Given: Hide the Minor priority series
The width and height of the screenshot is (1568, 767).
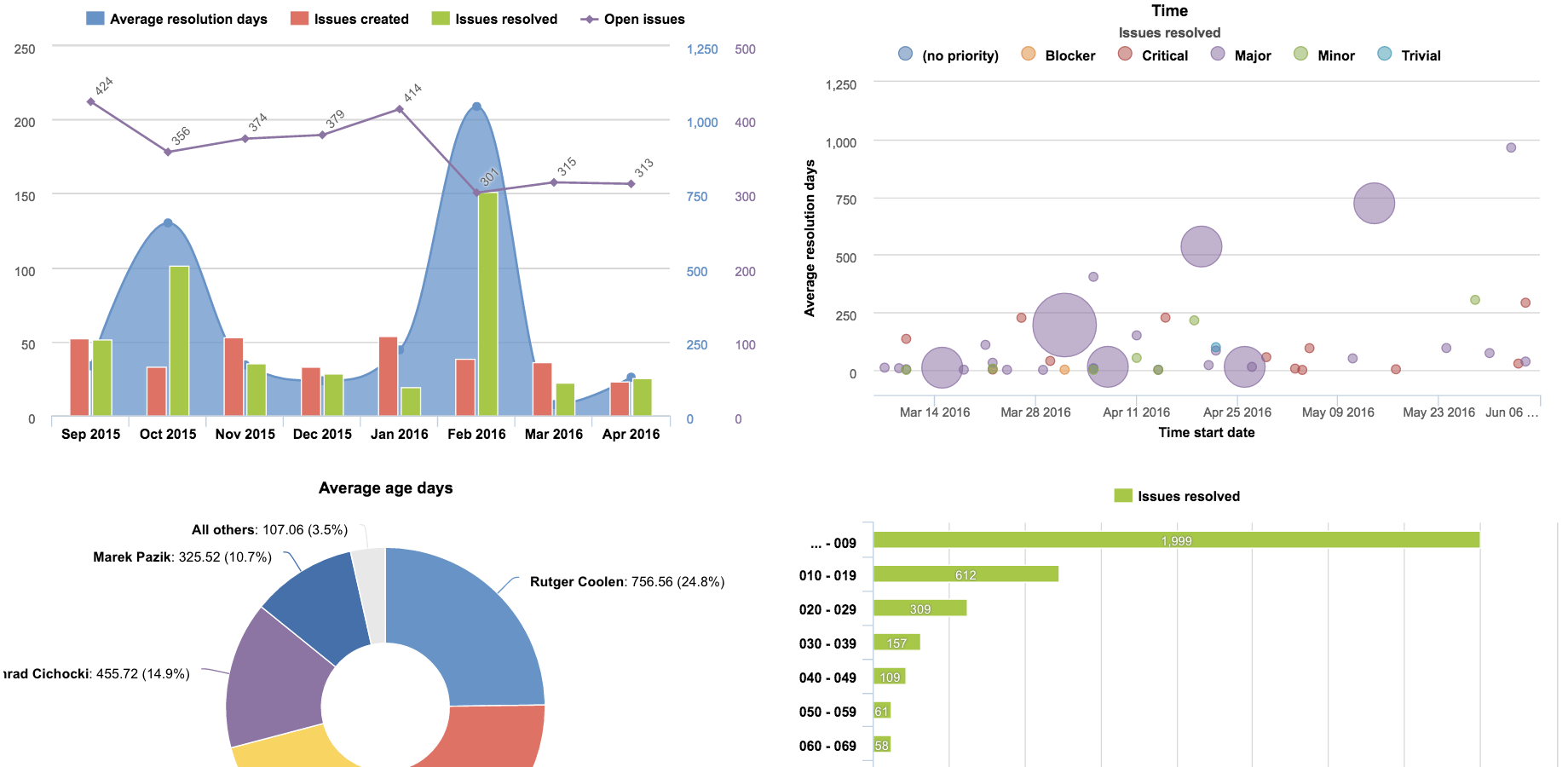Looking at the screenshot, I should click(1301, 55).
